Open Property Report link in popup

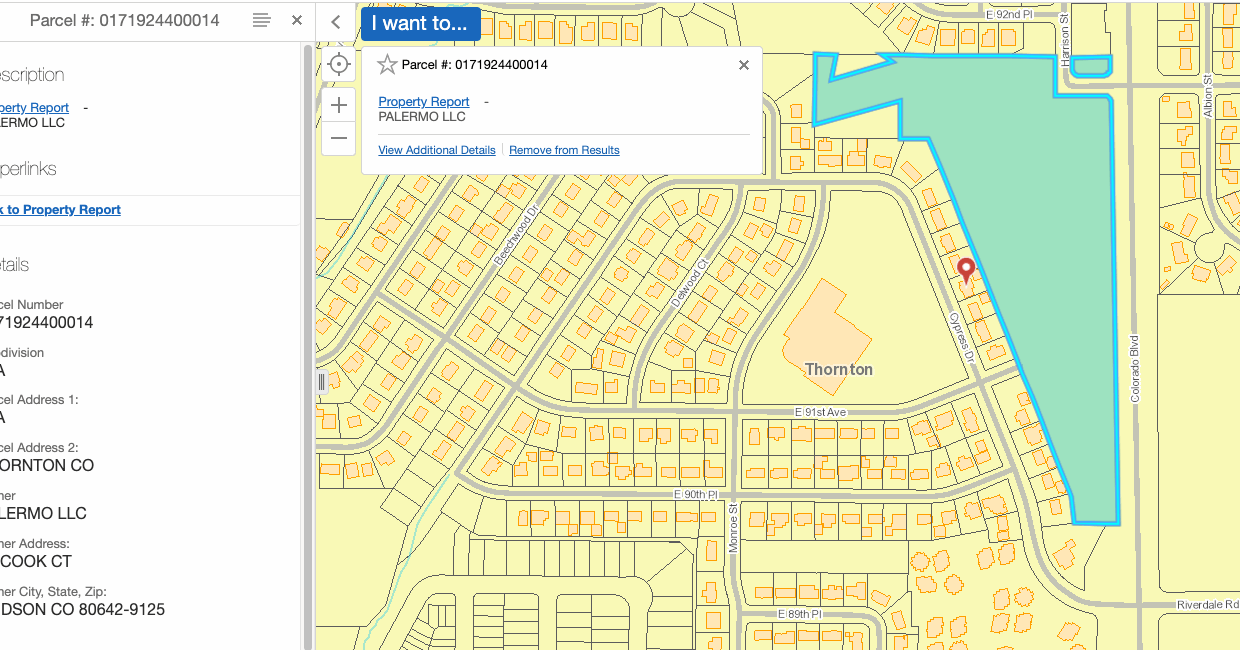tap(424, 102)
